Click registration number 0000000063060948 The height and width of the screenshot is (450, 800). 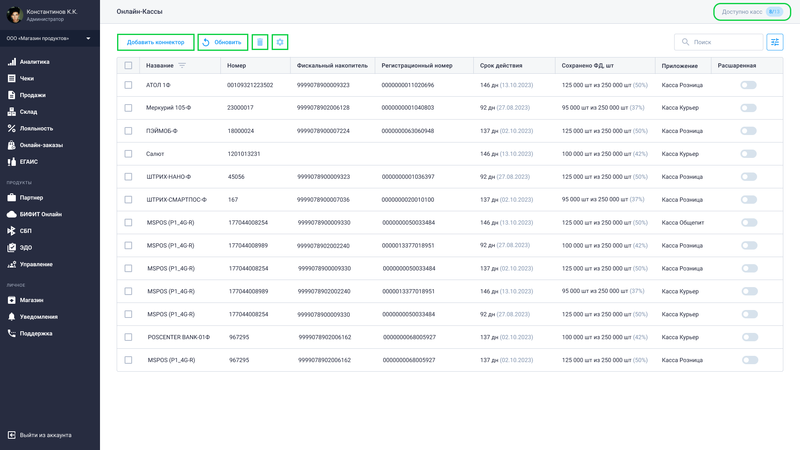(x=408, y=131)
